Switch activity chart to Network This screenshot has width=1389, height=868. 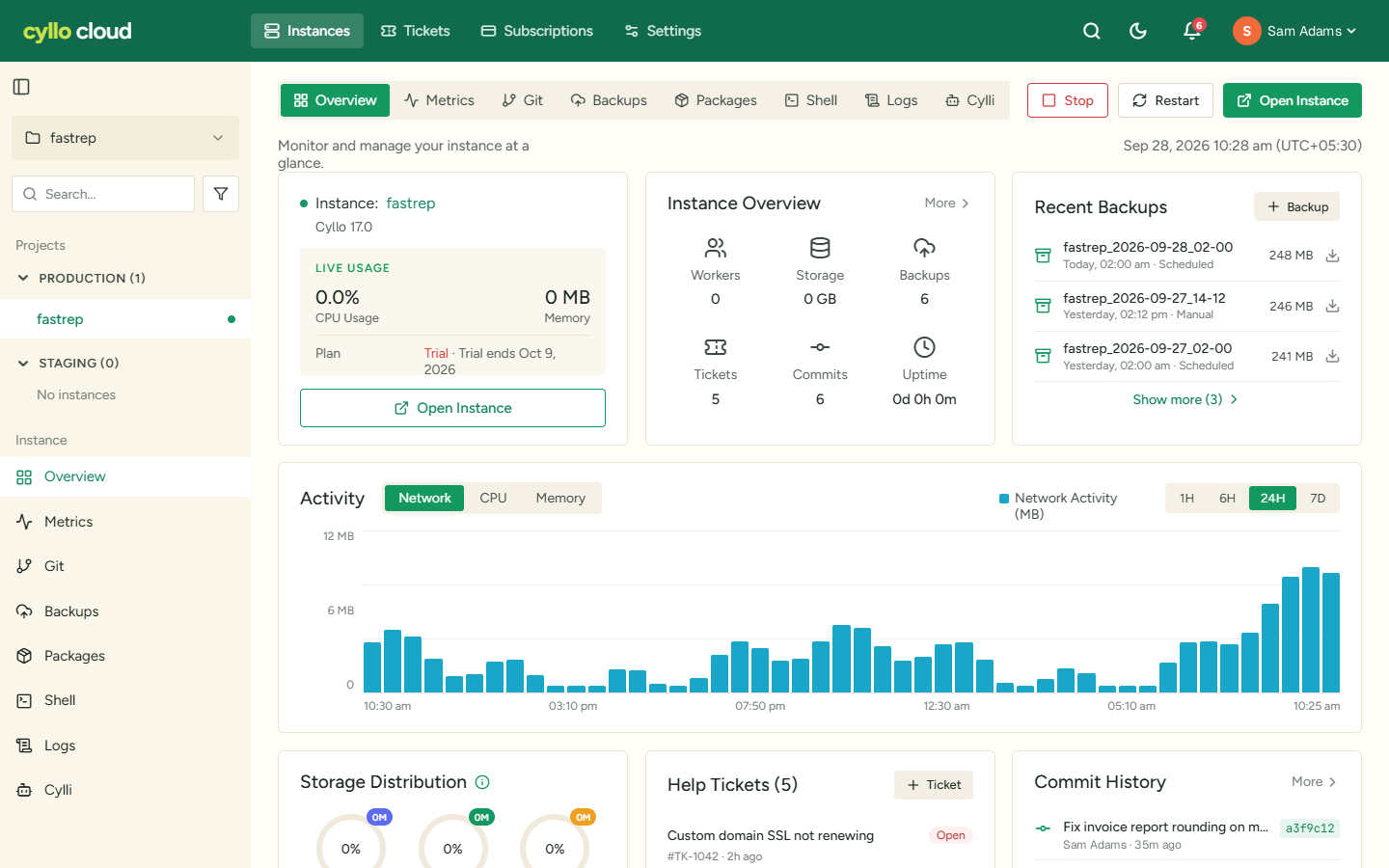pos(424,498)
